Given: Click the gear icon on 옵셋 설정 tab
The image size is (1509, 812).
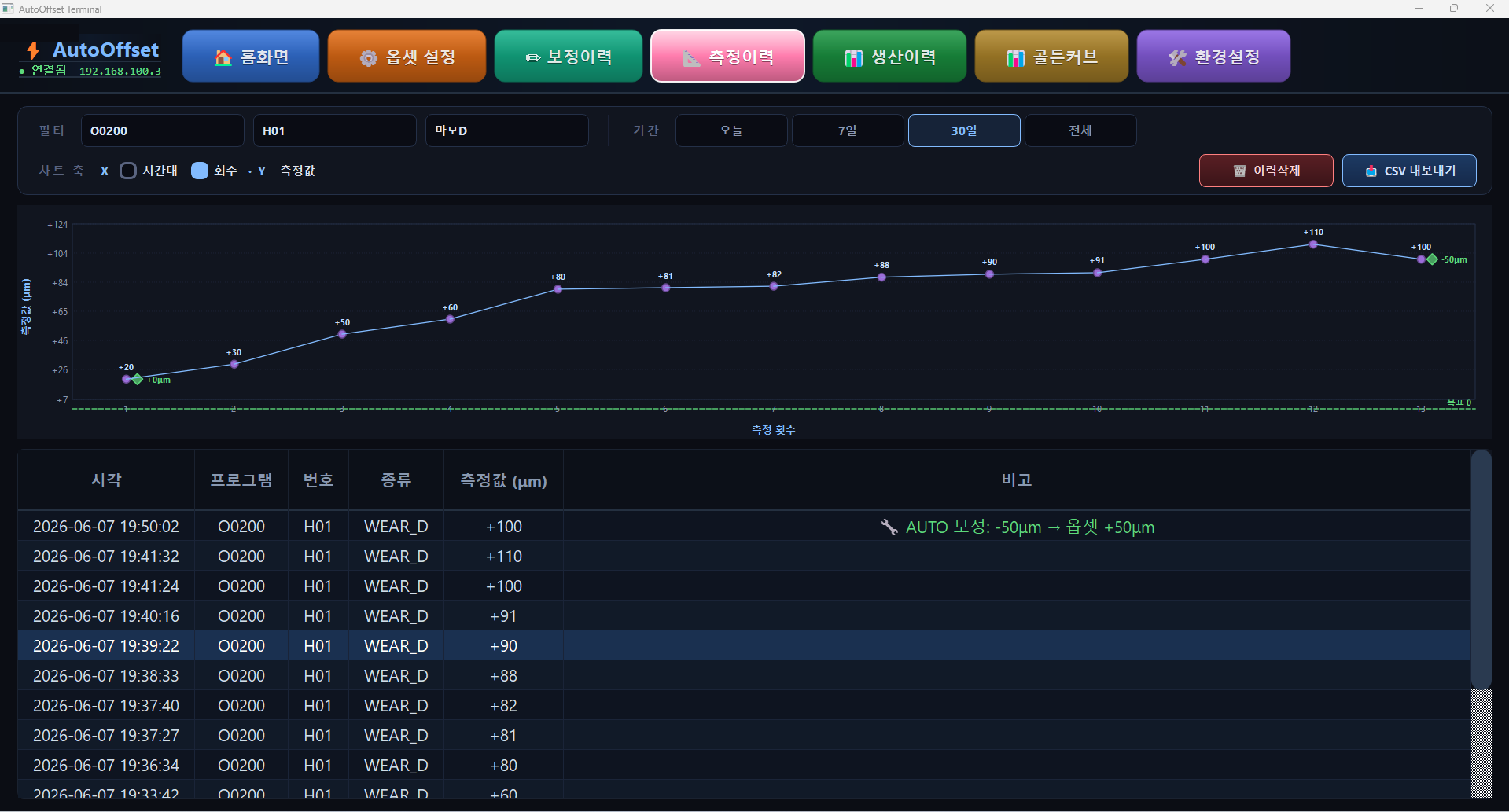Looking at the screenshot, I should click(x=368, y=57).
